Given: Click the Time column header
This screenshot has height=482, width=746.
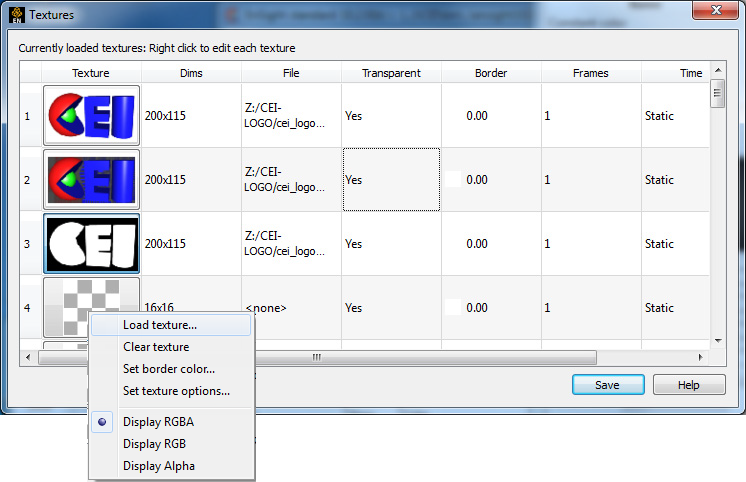Looking at the screenshot, I should point(675,73).
